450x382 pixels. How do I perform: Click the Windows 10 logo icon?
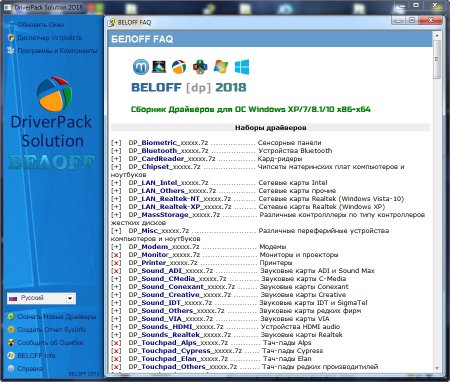click(242, 67)
